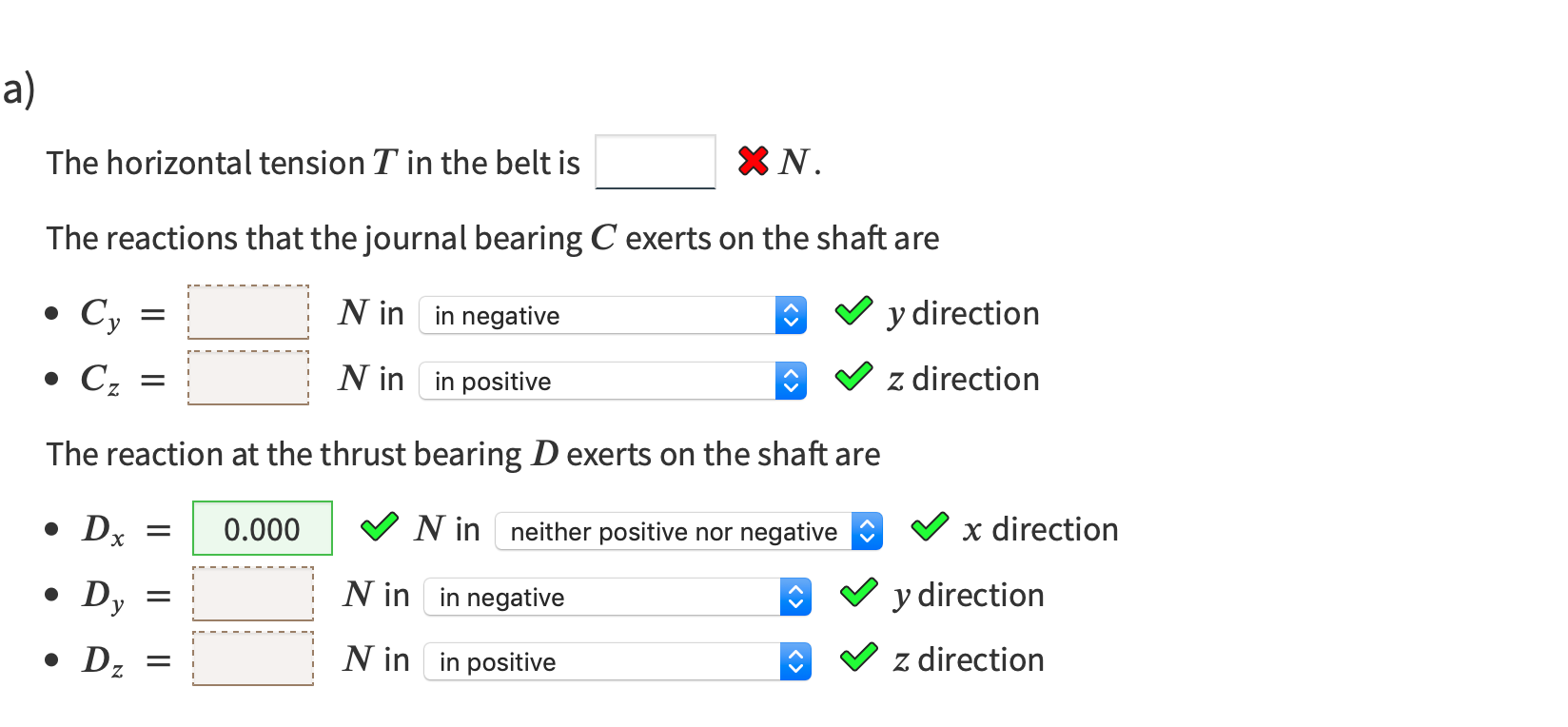Focus the Dz value input field
The image size is (1568, 727).
pyautogui.click(x=253, y=658)
